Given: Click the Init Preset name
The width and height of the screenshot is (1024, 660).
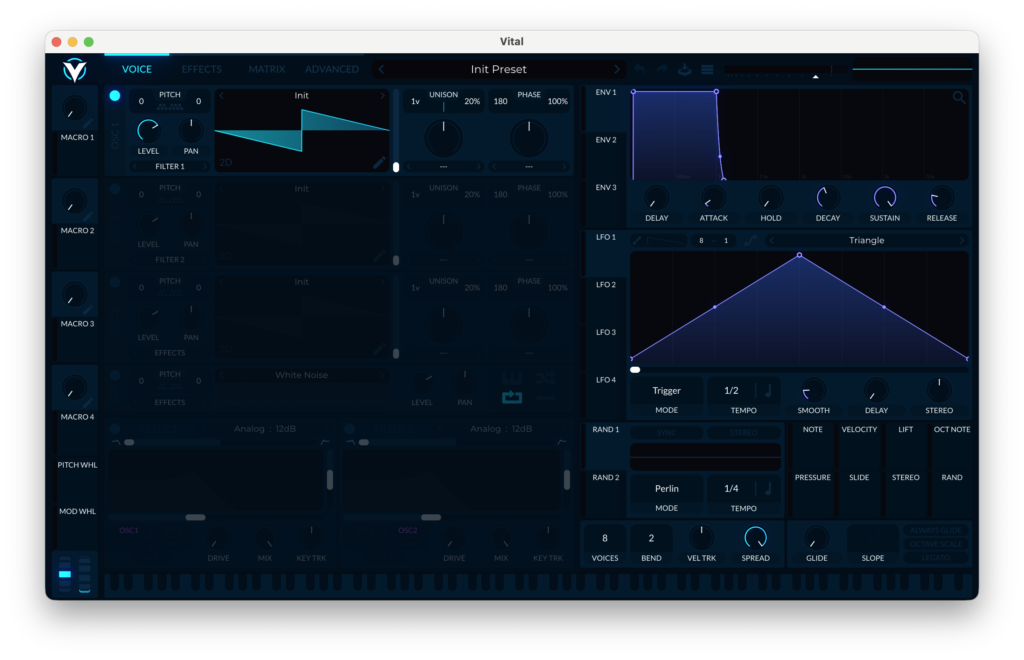Looking at the screenshot, I should click(x=498, y=70).
